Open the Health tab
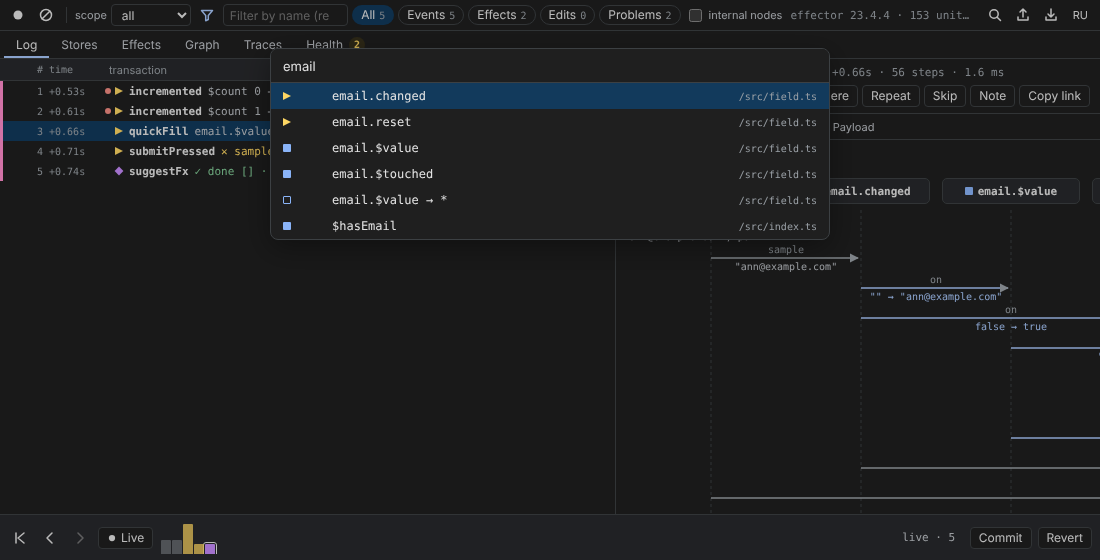1100x560 pixels. coord(334,45)
